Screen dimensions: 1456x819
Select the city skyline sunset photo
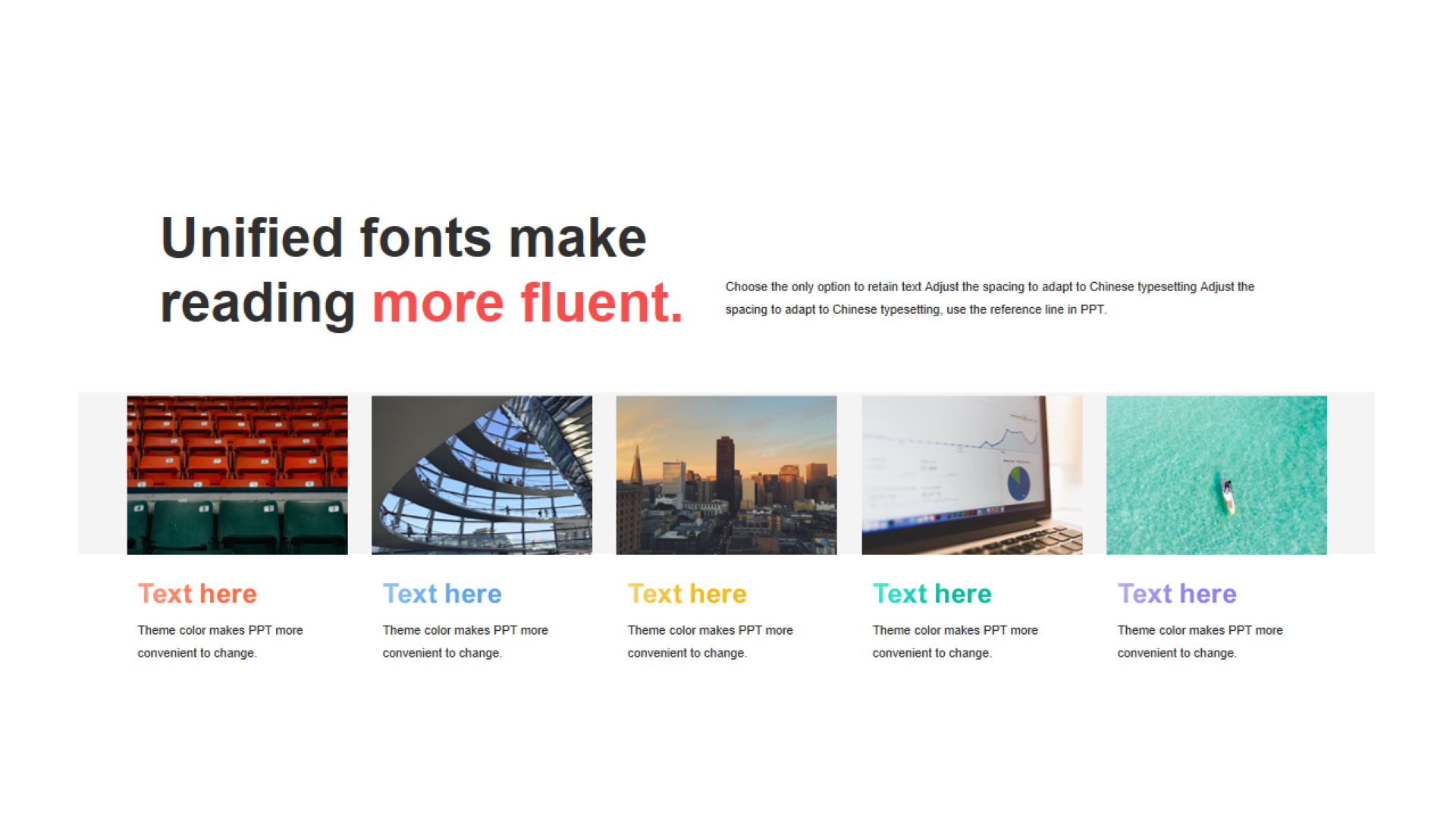pos(726,475)
